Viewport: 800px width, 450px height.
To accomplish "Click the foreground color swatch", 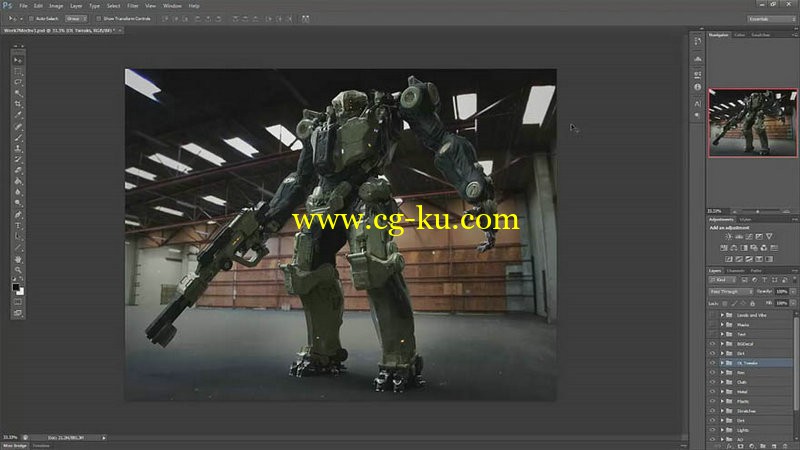I will [16, 288].
